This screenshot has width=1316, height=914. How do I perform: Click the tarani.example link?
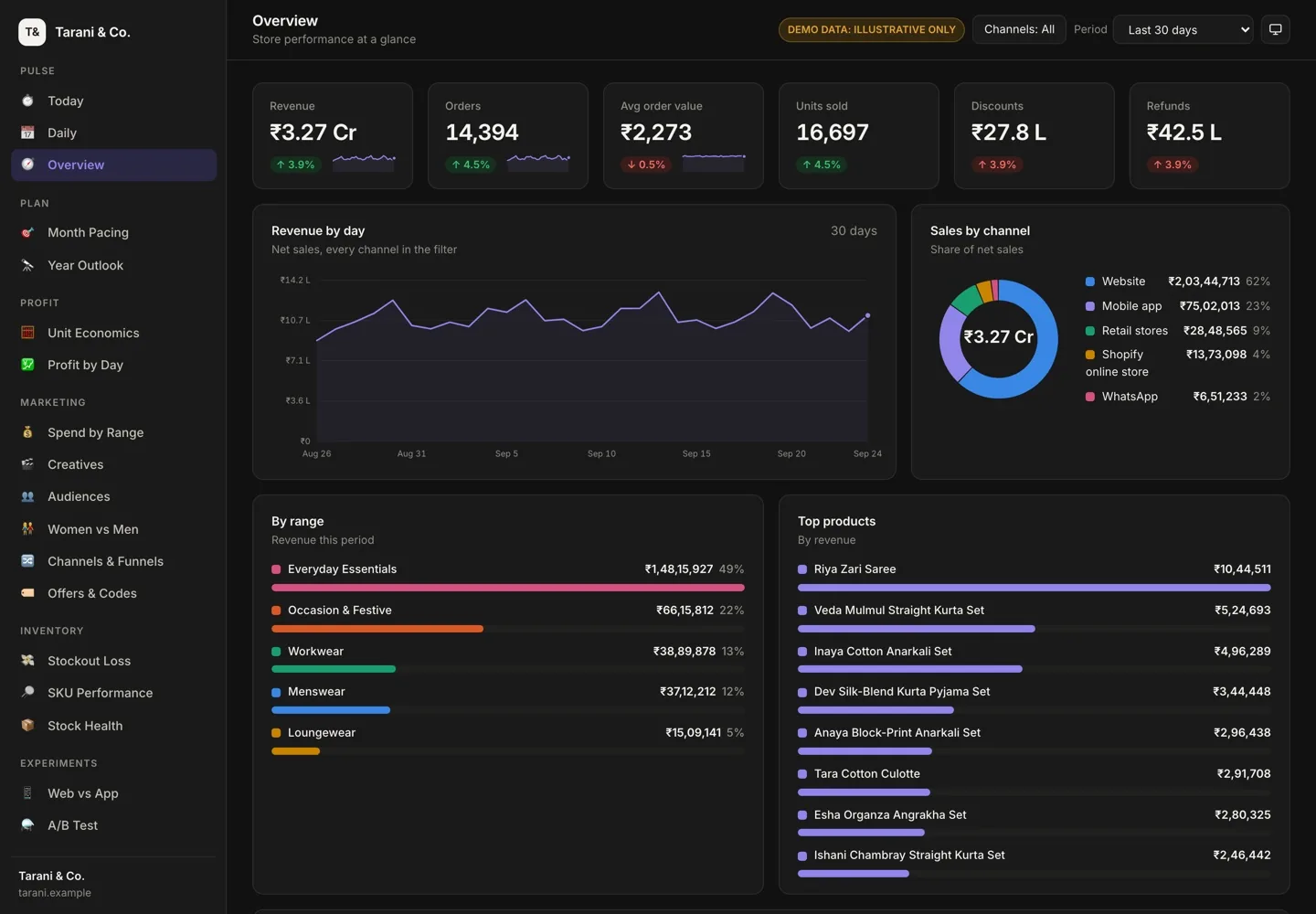(x=55, y=893)
